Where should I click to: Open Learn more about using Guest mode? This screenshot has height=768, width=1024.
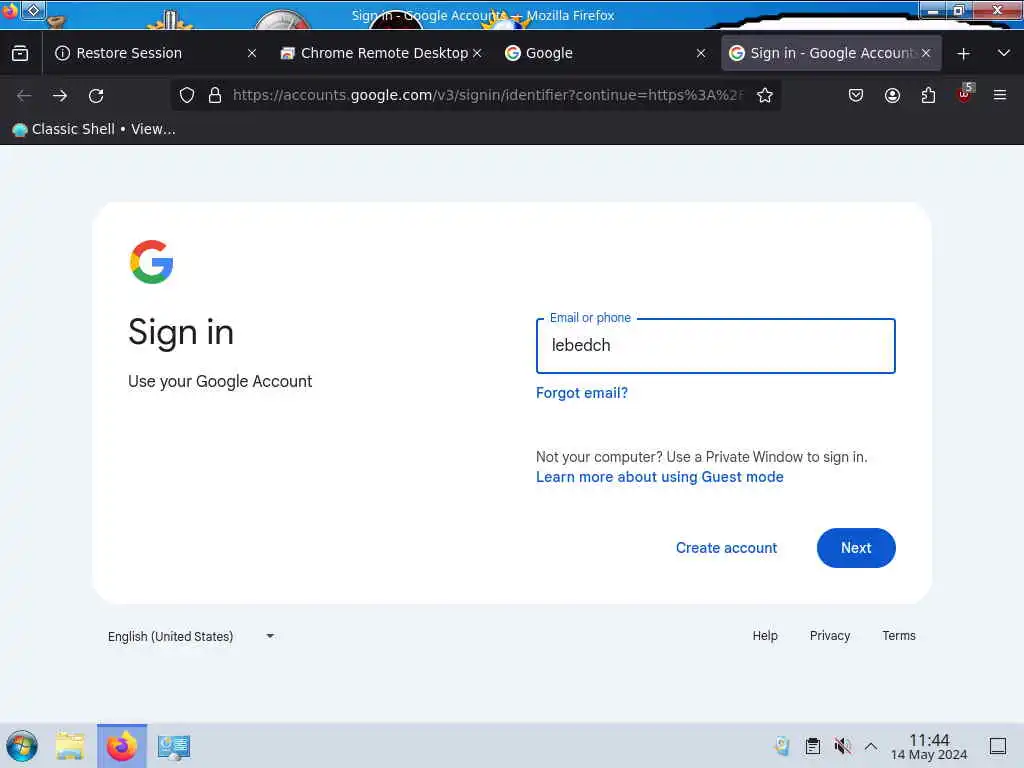point(660,477)
